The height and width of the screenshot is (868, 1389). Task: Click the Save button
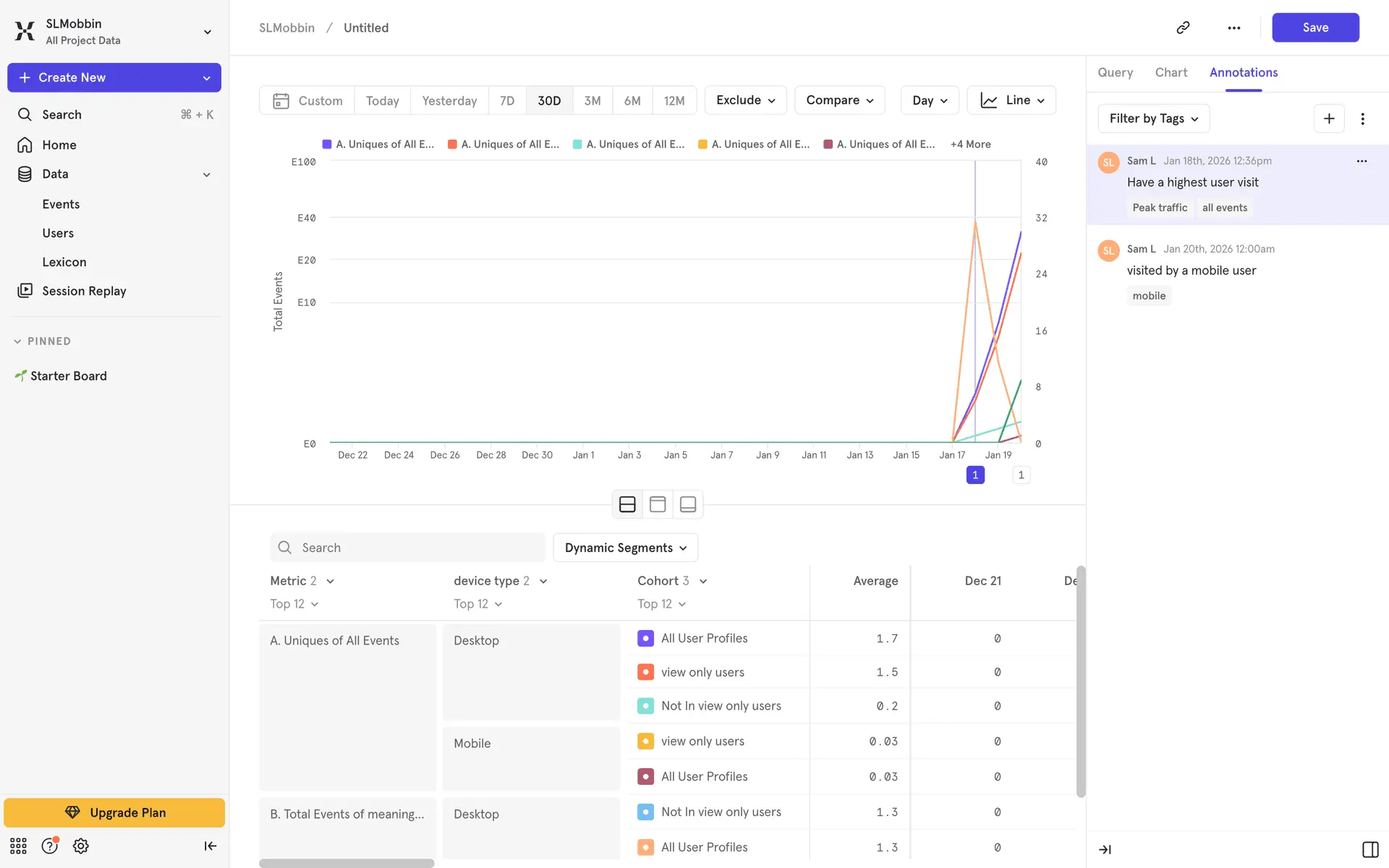tap(1314, 27)
